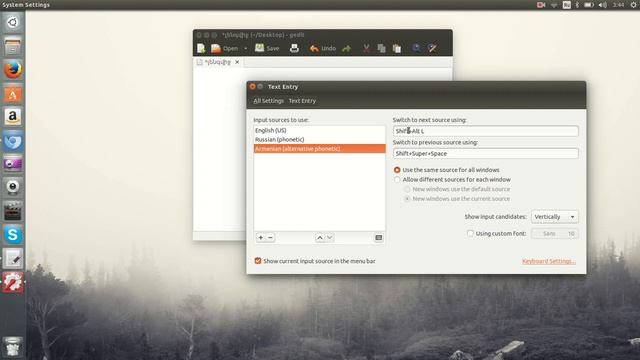Open network menu in the top panel
Screen dimensions: 640x360
pyautogui.click(x=554, y=5)
